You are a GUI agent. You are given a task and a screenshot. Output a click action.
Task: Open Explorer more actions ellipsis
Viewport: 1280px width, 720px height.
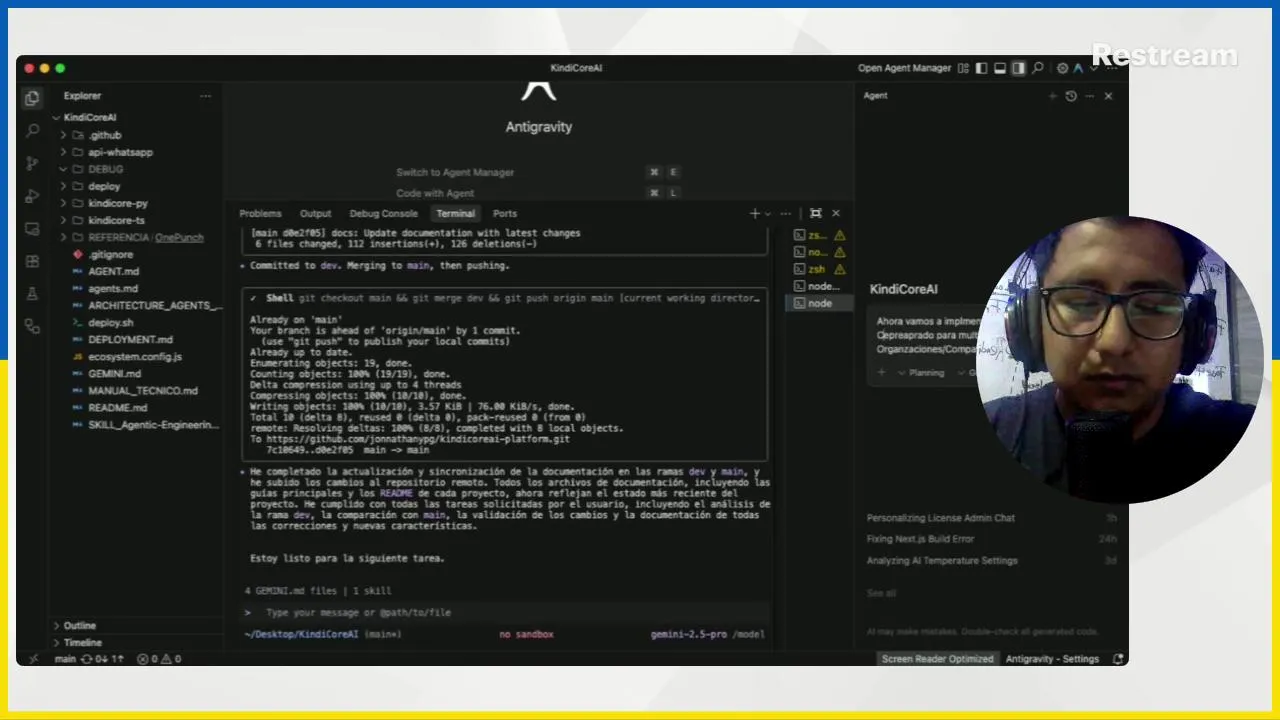point(205,96)
